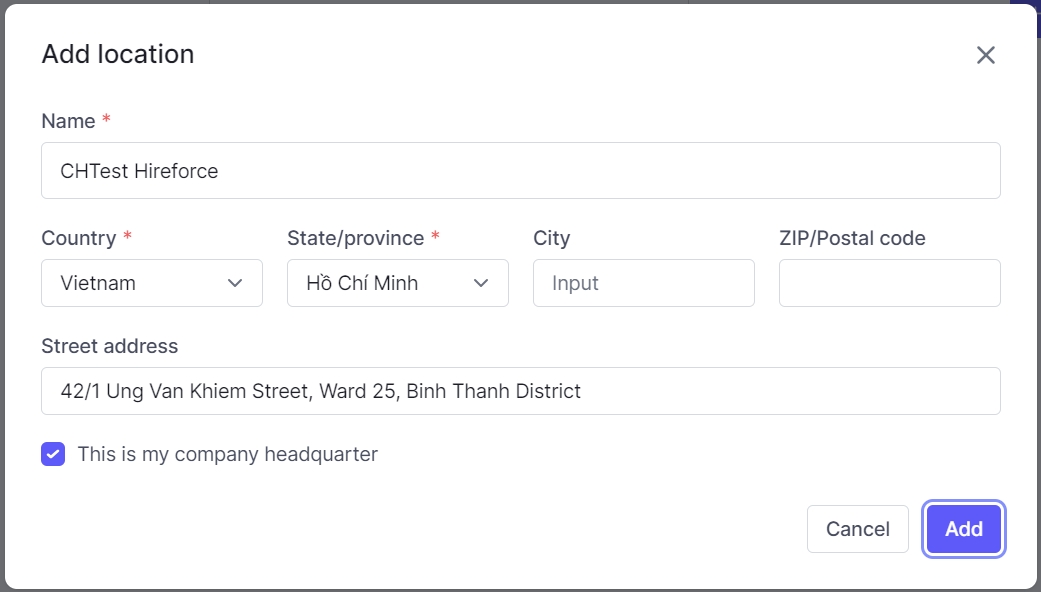Image resolution: width=1041 pixels, height=592 pixels.
Task: Focus the City input field
Action: coord(643,283)
